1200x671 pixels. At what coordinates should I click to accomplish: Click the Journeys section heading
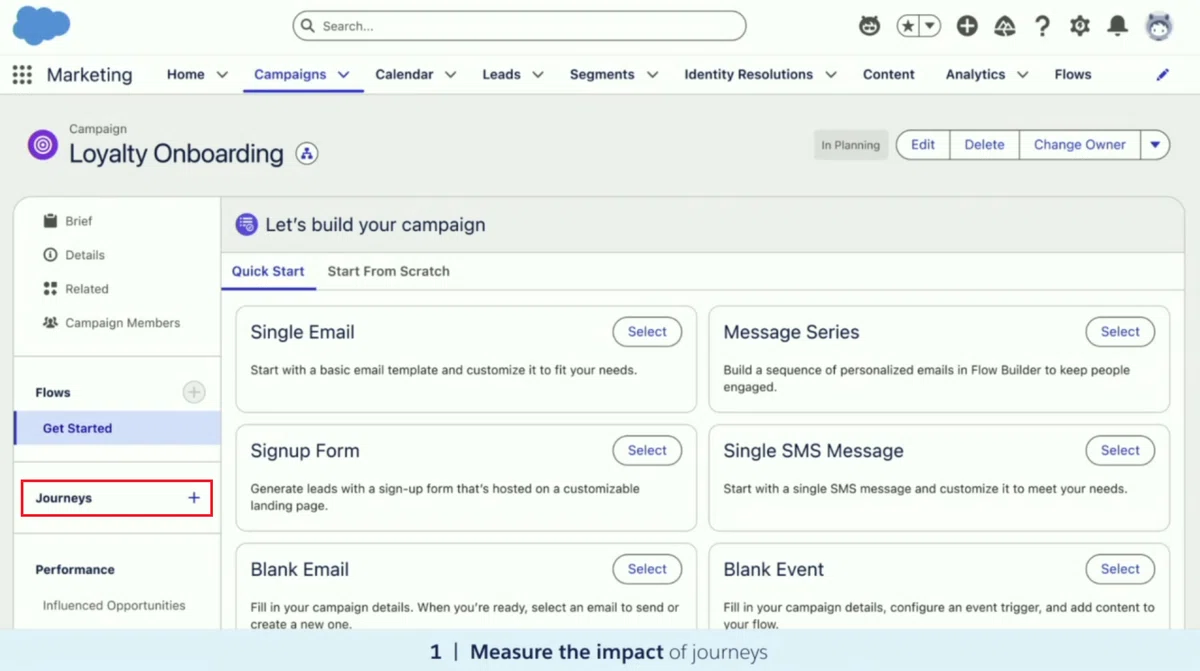point(64,498)
